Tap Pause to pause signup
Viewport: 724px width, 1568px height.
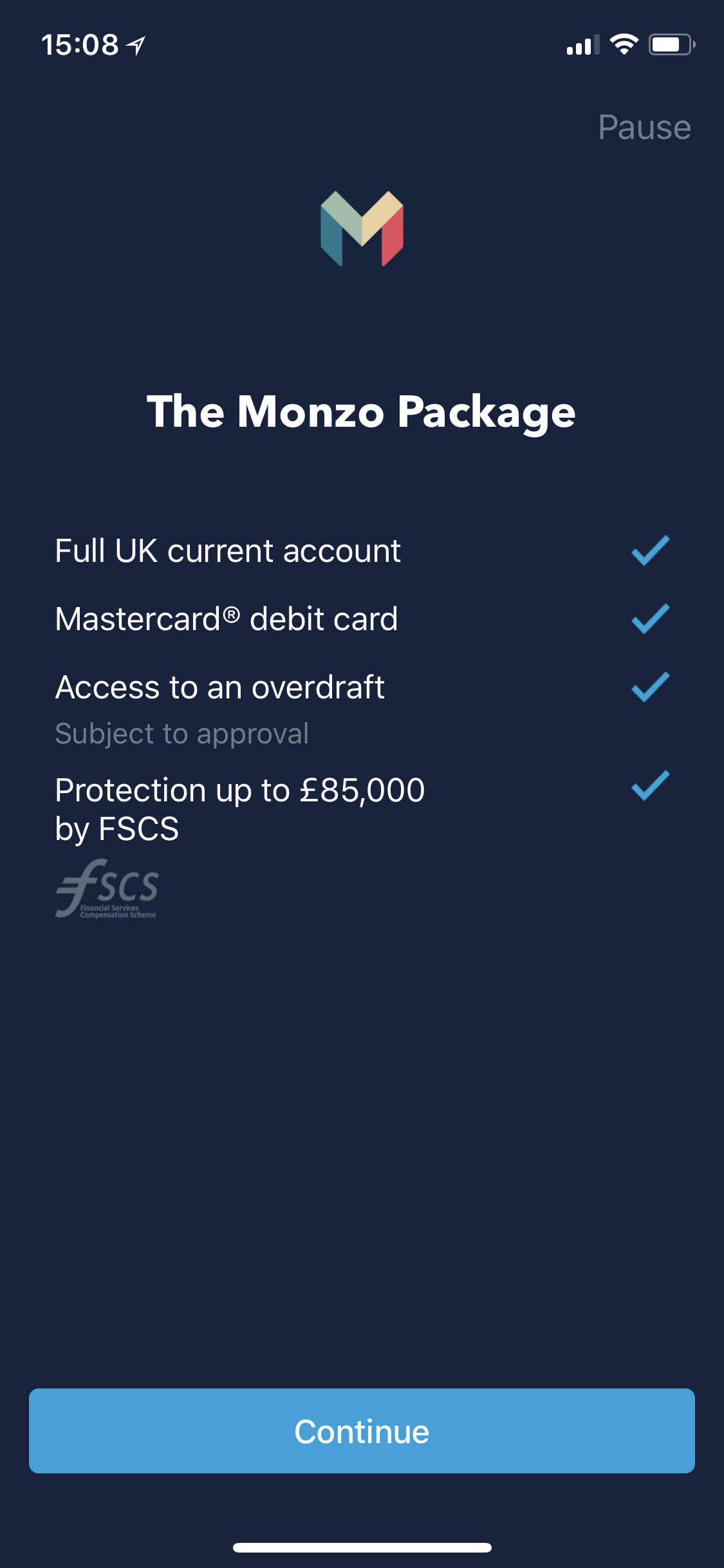point(644,127)
